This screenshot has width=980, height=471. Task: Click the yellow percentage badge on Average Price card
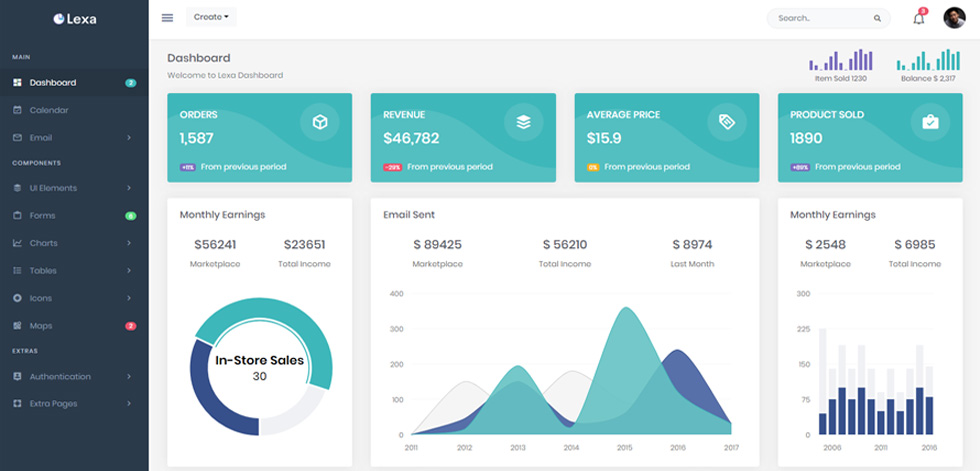click(x=592, y=167)
